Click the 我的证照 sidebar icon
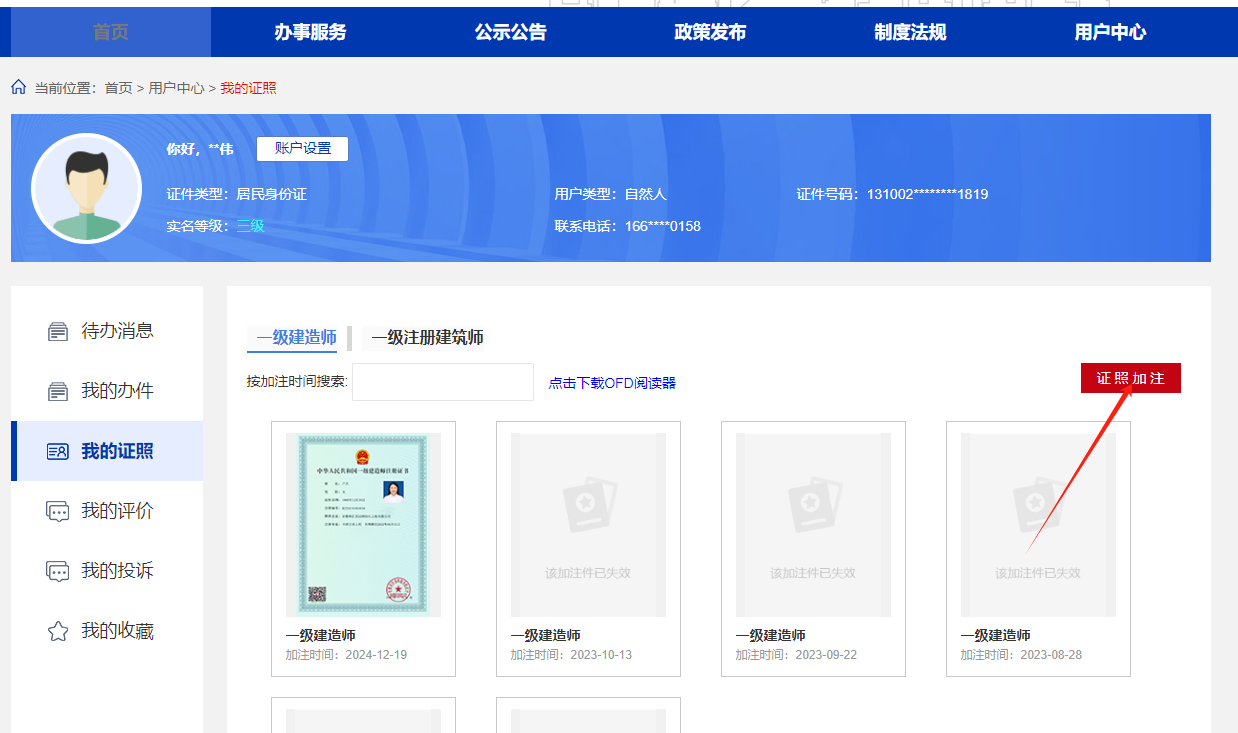Viewport: 1238px width, 733px height. pyautogui.click(x=58, y=451)
